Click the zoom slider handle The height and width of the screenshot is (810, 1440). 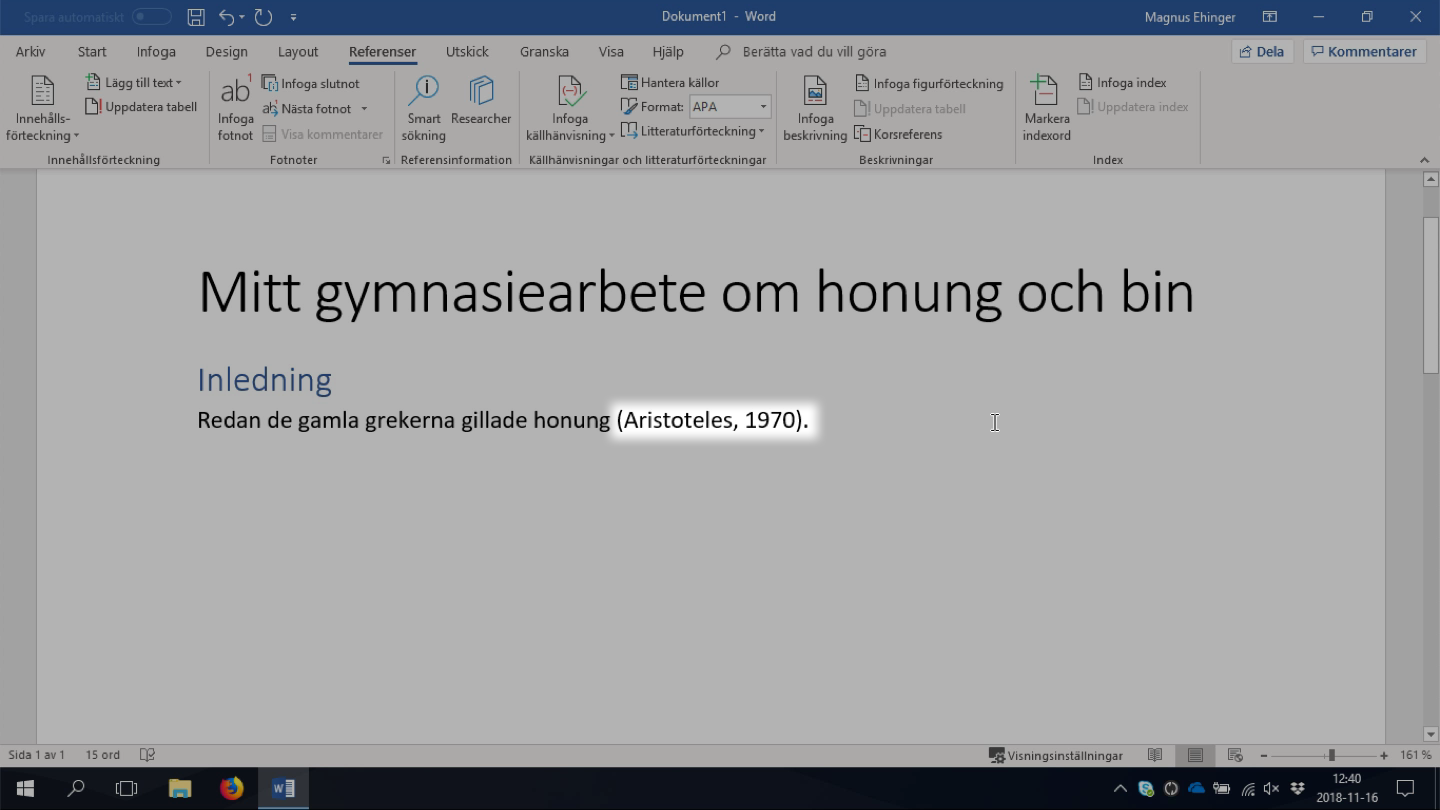tap(1331, 755)
